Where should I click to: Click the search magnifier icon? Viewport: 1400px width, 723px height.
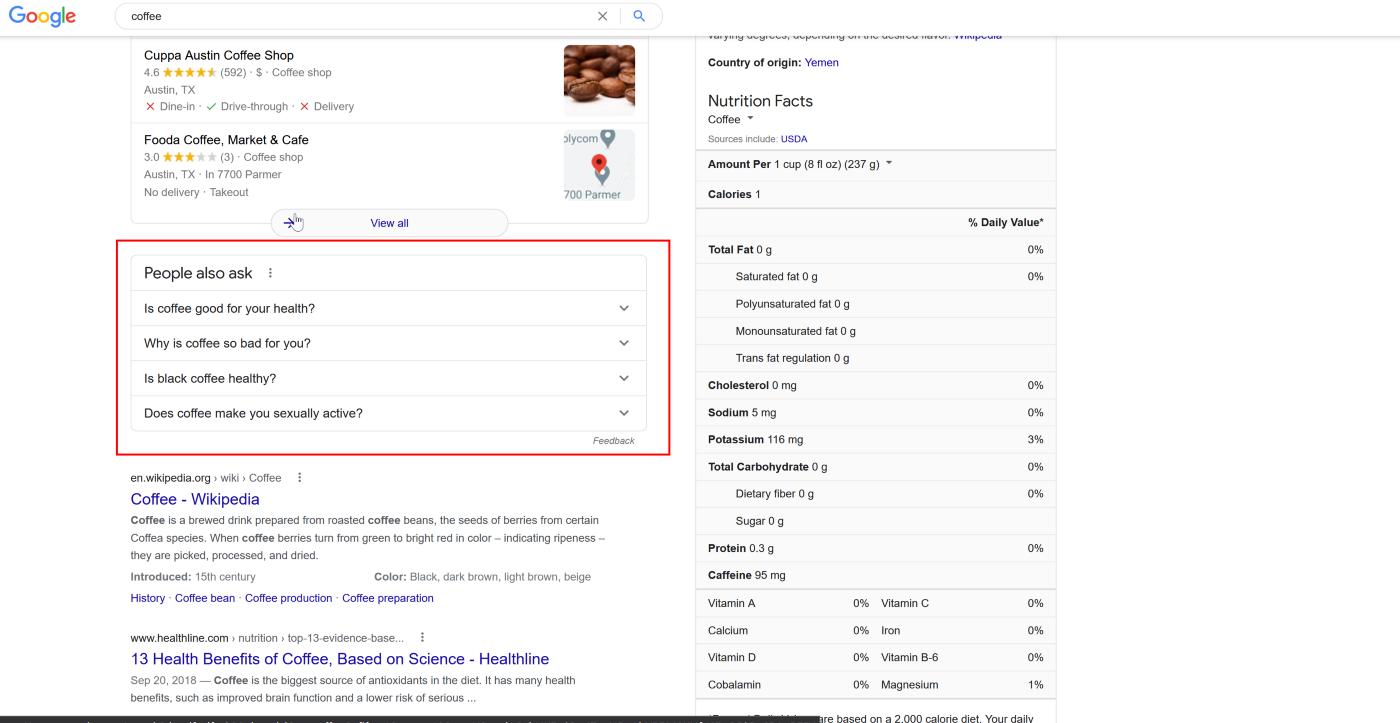[638, 16]
